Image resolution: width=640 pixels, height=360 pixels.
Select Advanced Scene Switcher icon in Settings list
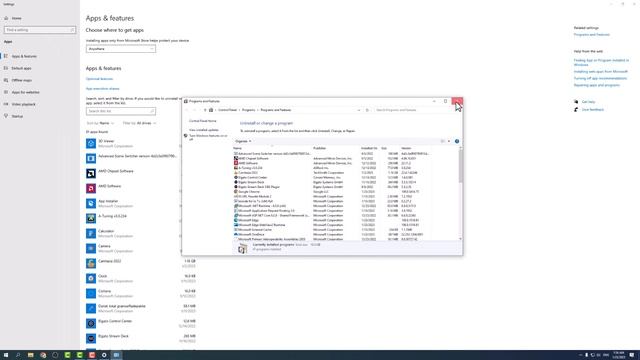tap(91, 158)
